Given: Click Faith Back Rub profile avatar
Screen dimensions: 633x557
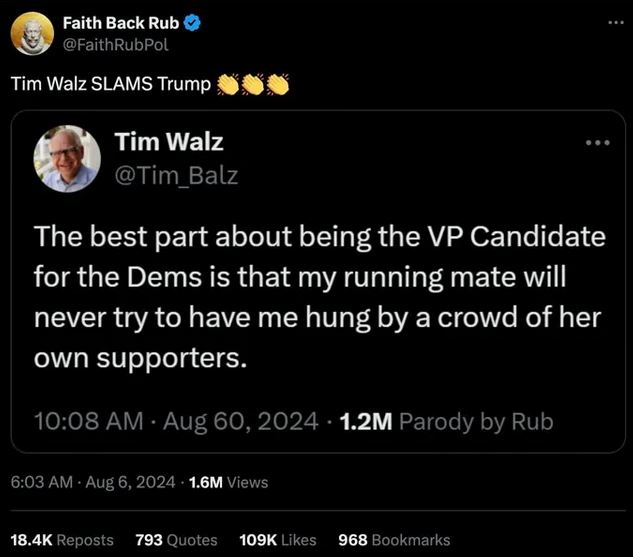Looking at the screenshot, I should point(32,35).
